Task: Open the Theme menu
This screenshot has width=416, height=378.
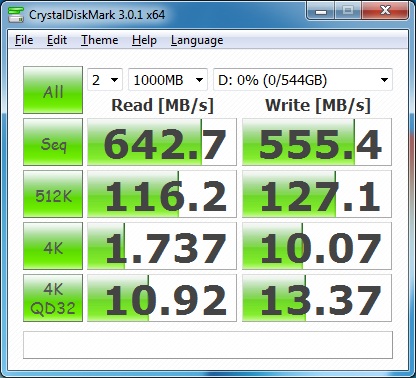Action: click(x=100, y=40)
